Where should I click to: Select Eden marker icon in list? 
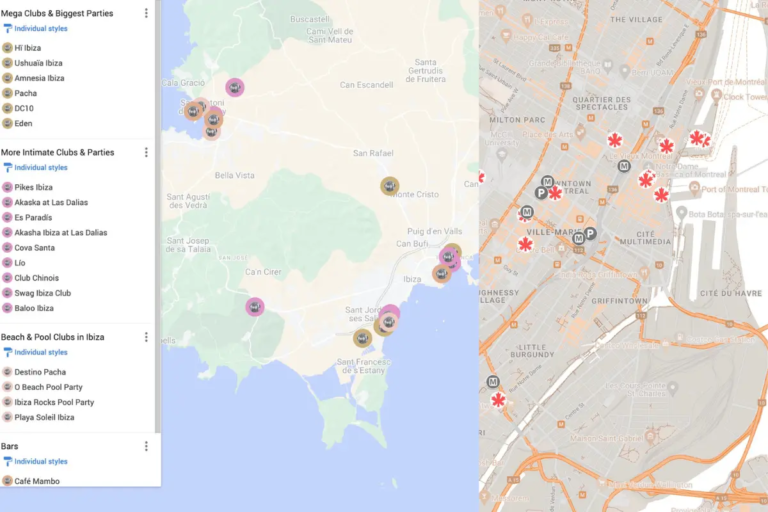[7, 123]
